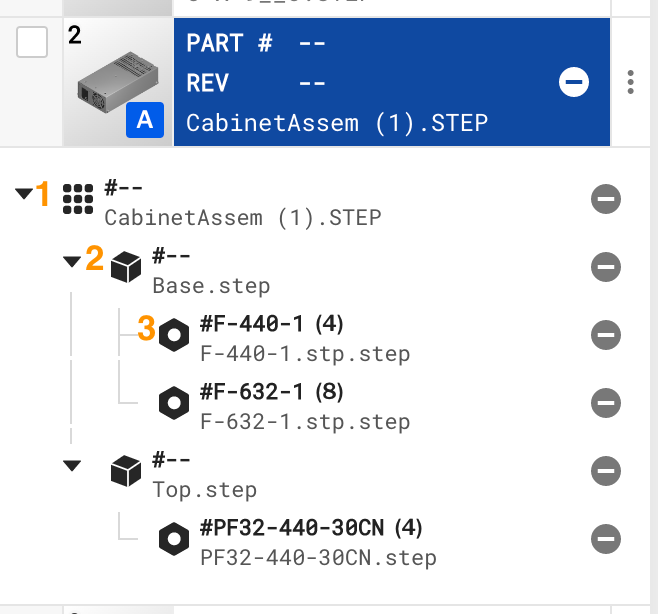
Task: Check the checkbox for row 2
Action: coord(33,42)
